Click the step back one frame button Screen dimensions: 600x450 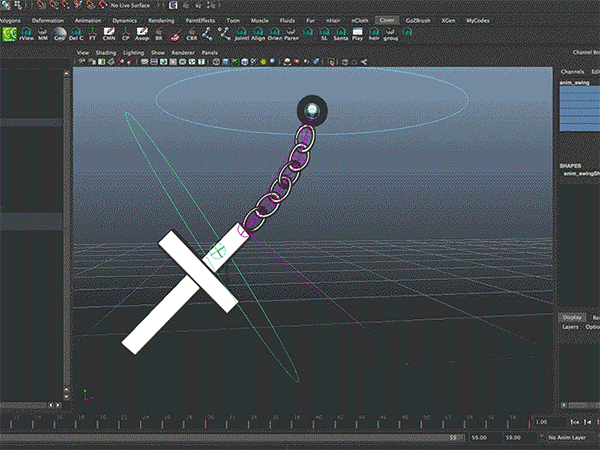click(588, 422)
